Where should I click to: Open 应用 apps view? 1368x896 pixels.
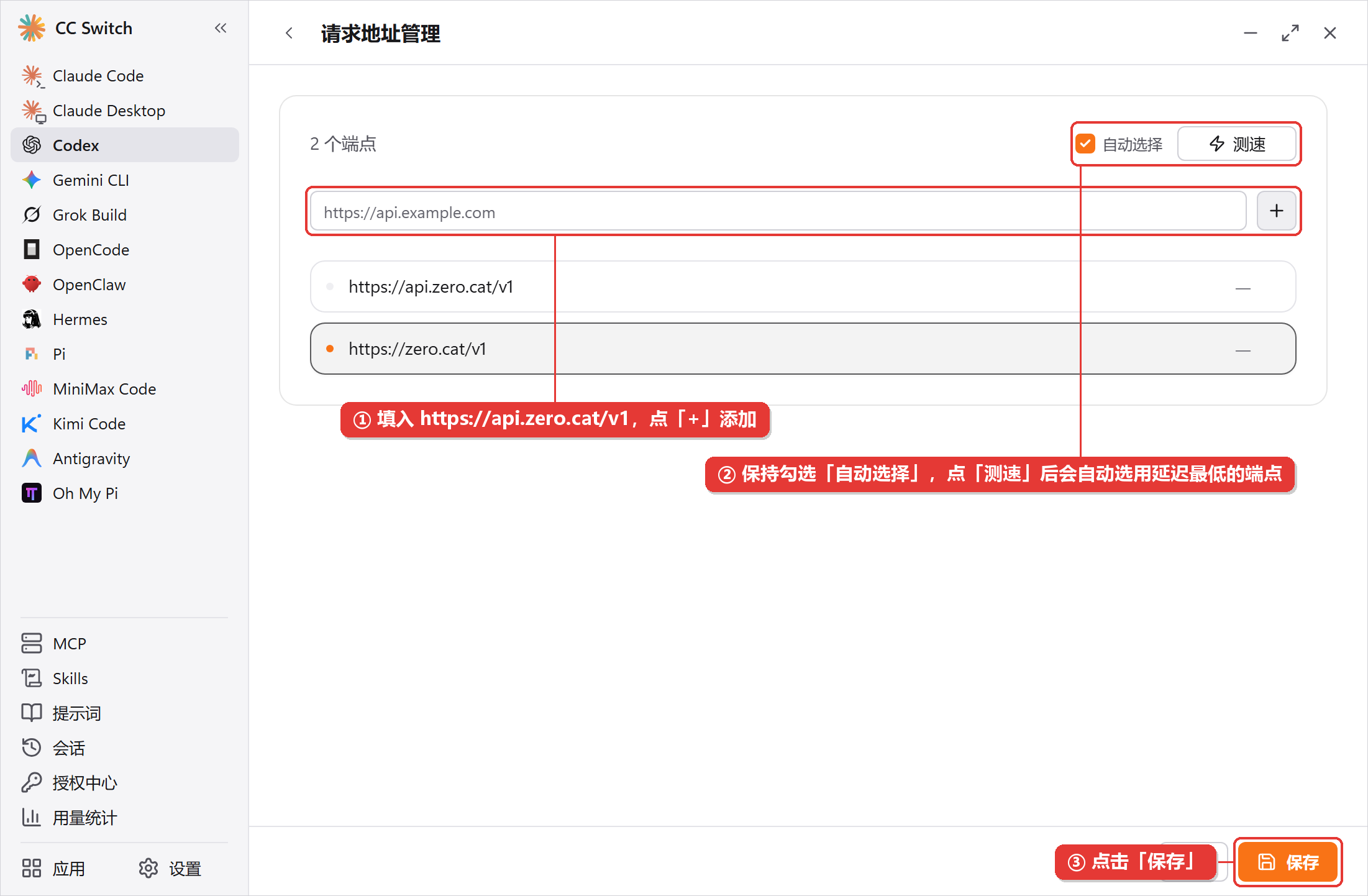click(53, 869)
